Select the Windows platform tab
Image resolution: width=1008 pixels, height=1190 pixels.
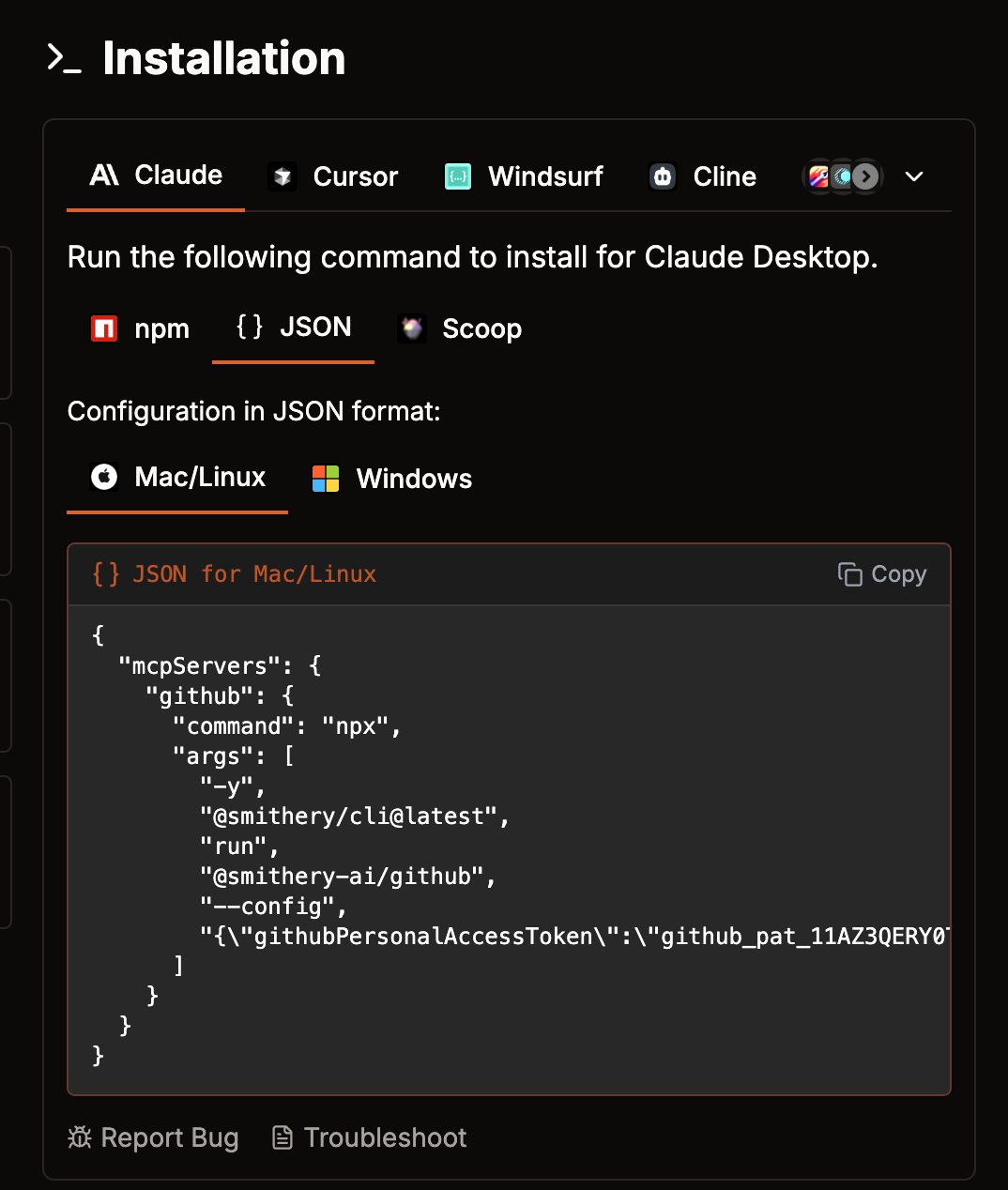point(392,479)
